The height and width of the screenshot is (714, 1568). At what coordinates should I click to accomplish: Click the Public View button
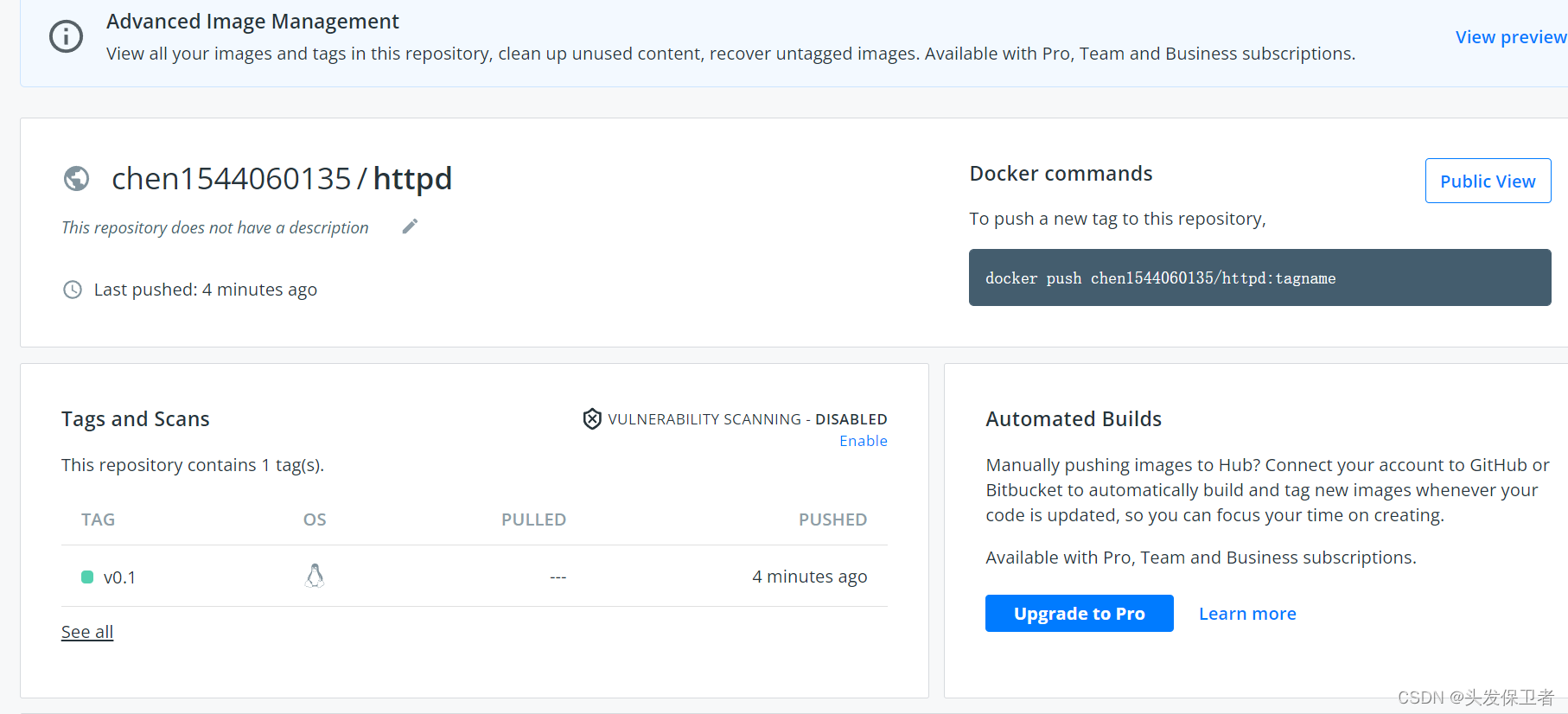(x=1488, y=181)
